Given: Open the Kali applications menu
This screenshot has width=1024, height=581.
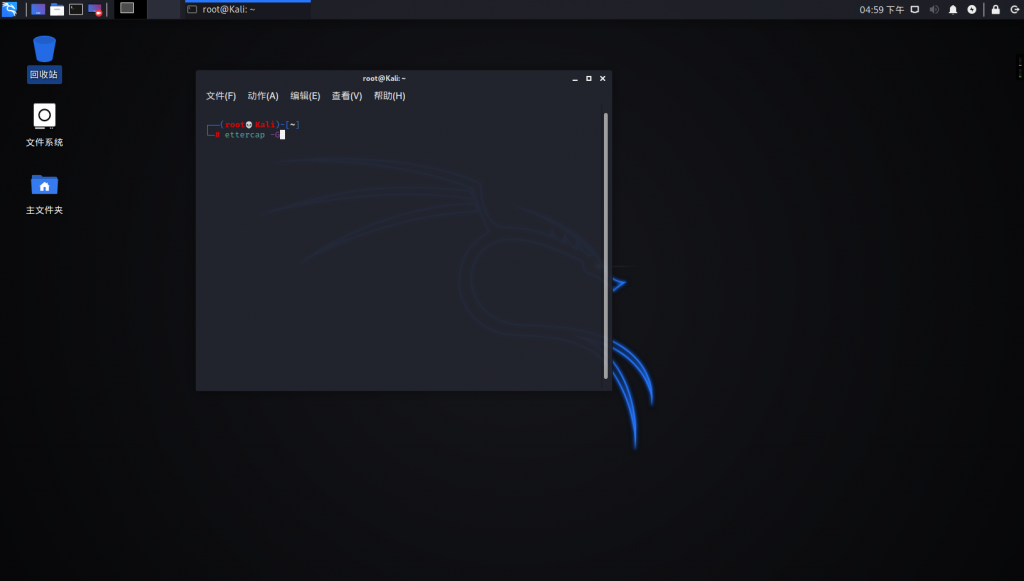Looking at the screenshot, I should [x=9, y=9].
